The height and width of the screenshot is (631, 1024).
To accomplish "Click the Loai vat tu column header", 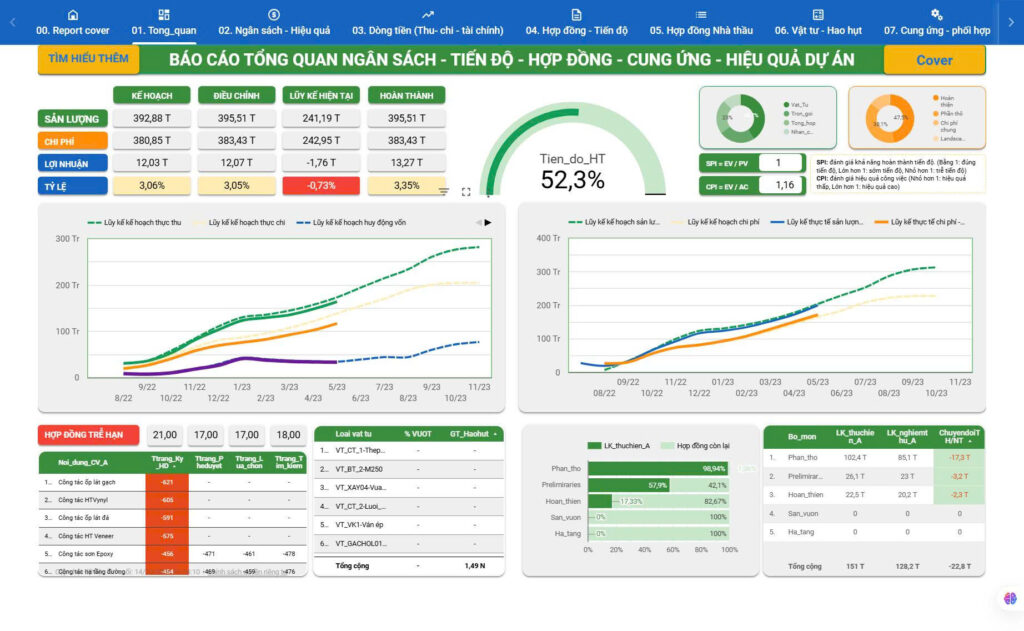I will point(353,434).
